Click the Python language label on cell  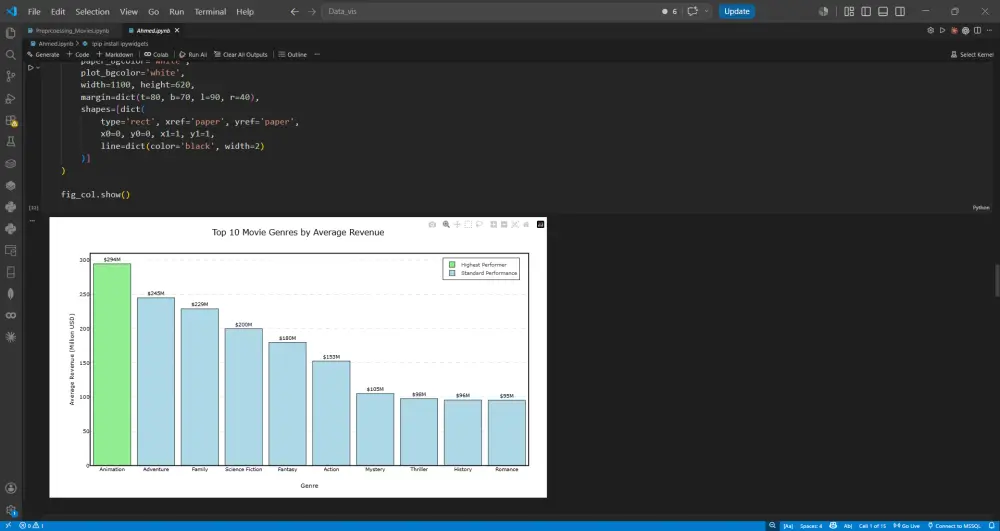coord(980,208)
